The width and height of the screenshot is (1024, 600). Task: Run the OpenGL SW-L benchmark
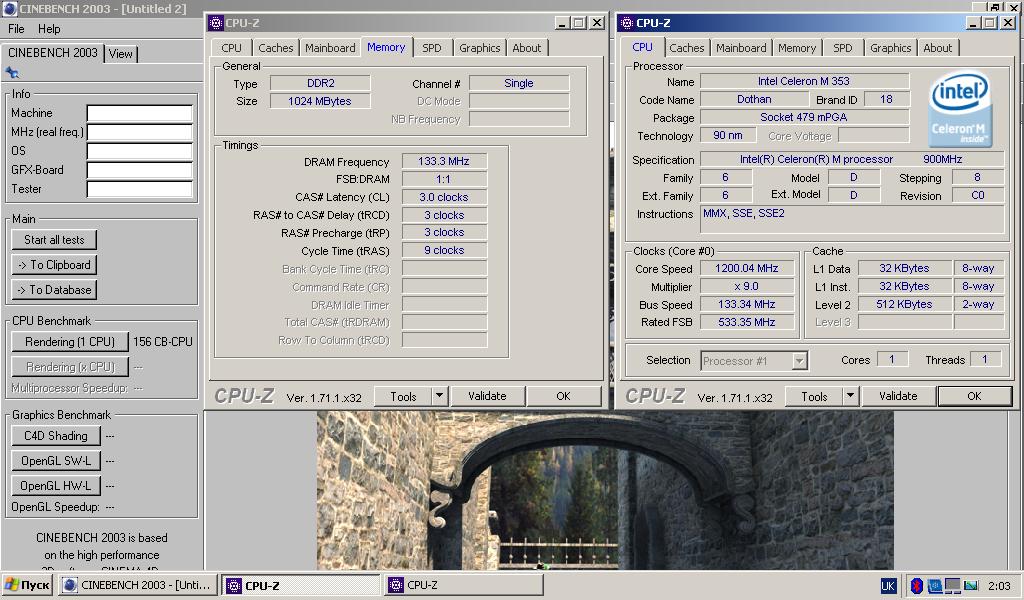coord(56,460)
